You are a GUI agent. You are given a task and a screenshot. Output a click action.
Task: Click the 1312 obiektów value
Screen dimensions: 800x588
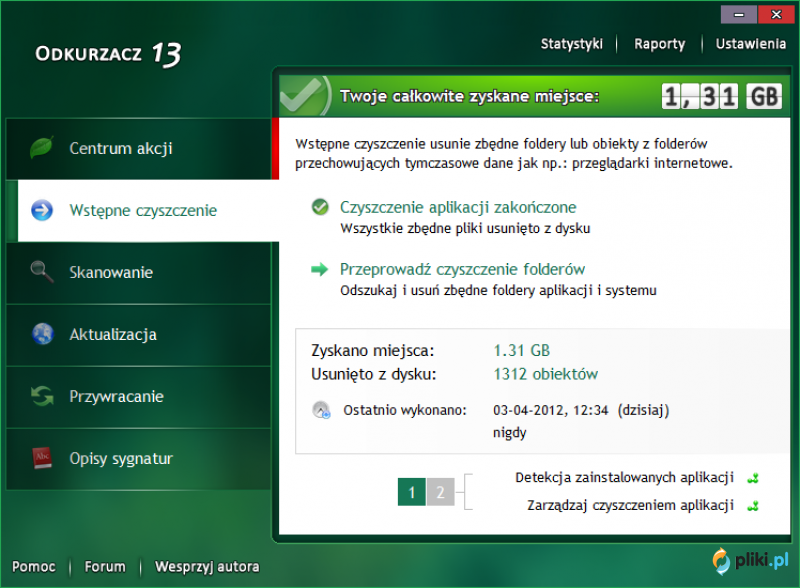coord(545,374)
